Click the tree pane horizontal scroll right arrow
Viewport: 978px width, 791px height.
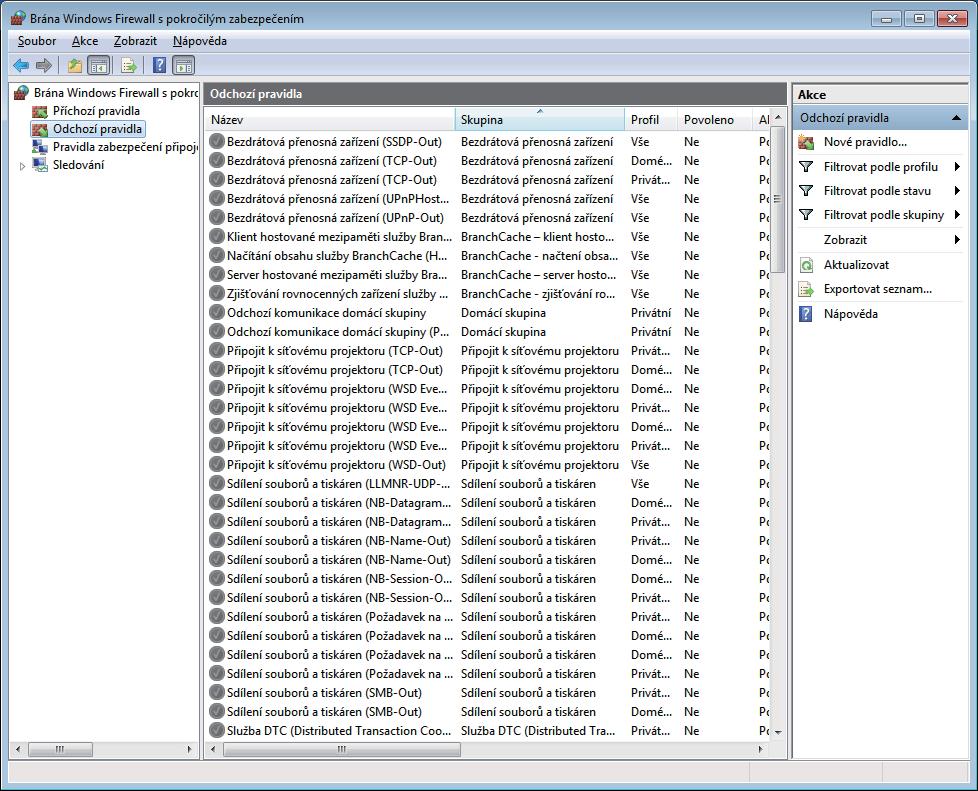[190, 749]
